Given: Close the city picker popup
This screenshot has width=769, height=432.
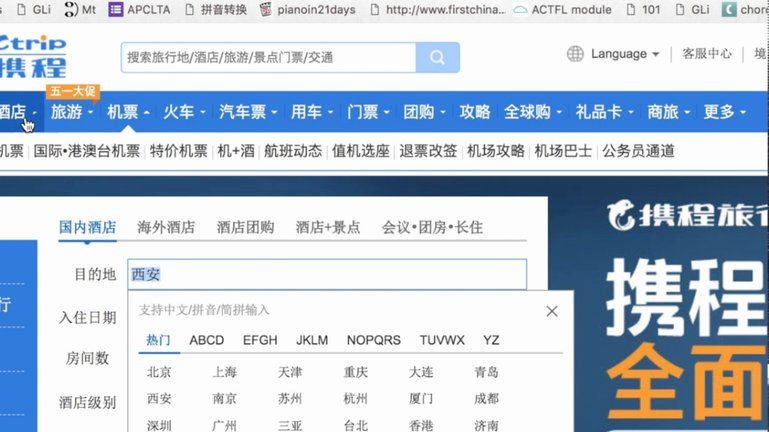Looking at the screenshot, I should click(552, 311).
